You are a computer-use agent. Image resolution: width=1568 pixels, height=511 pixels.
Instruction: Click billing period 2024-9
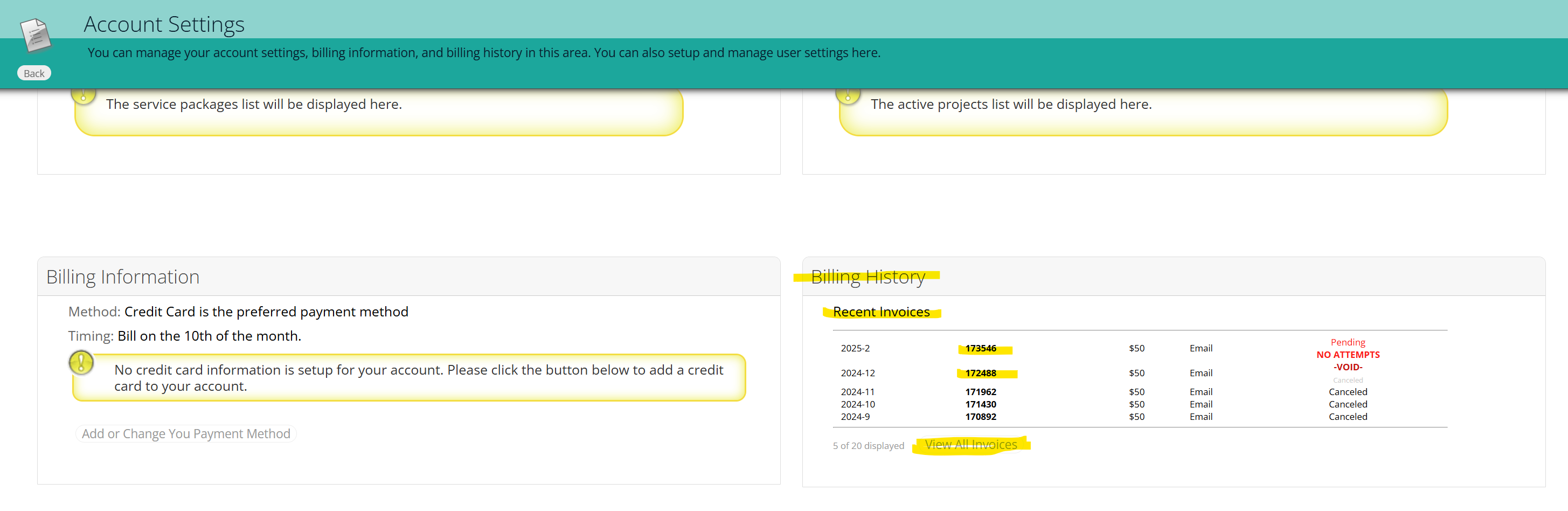[x=855, y=417]
